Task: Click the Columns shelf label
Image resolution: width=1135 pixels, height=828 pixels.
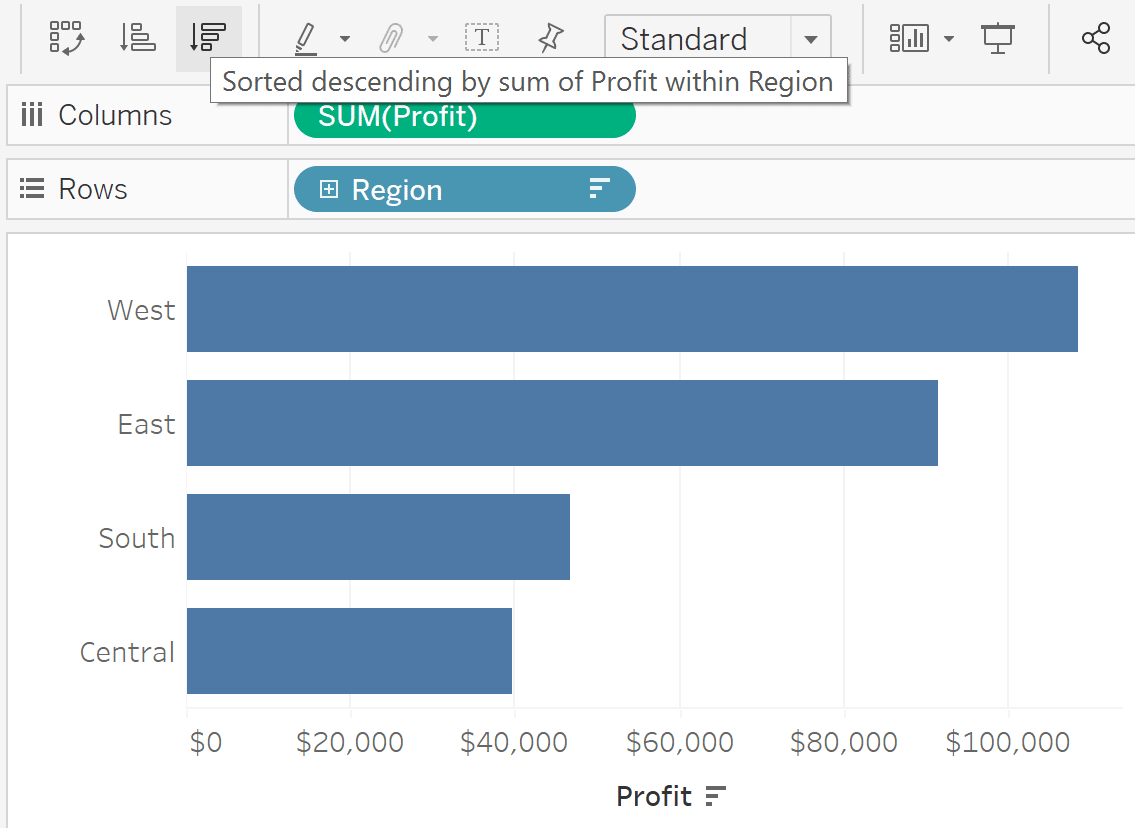Action: click(115, 115)
